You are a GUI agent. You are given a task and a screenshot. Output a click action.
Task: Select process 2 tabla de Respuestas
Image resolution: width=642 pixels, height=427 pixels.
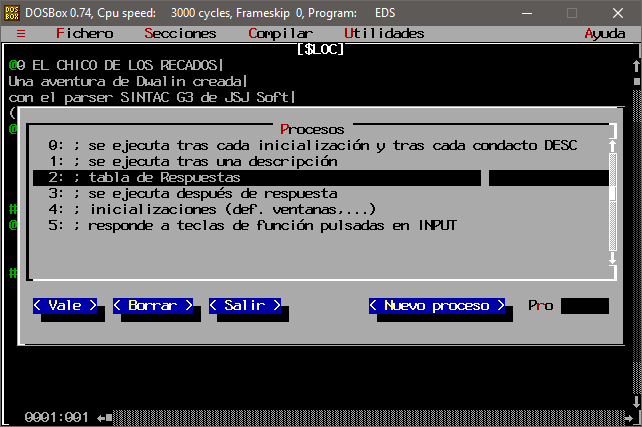point(321,177)
